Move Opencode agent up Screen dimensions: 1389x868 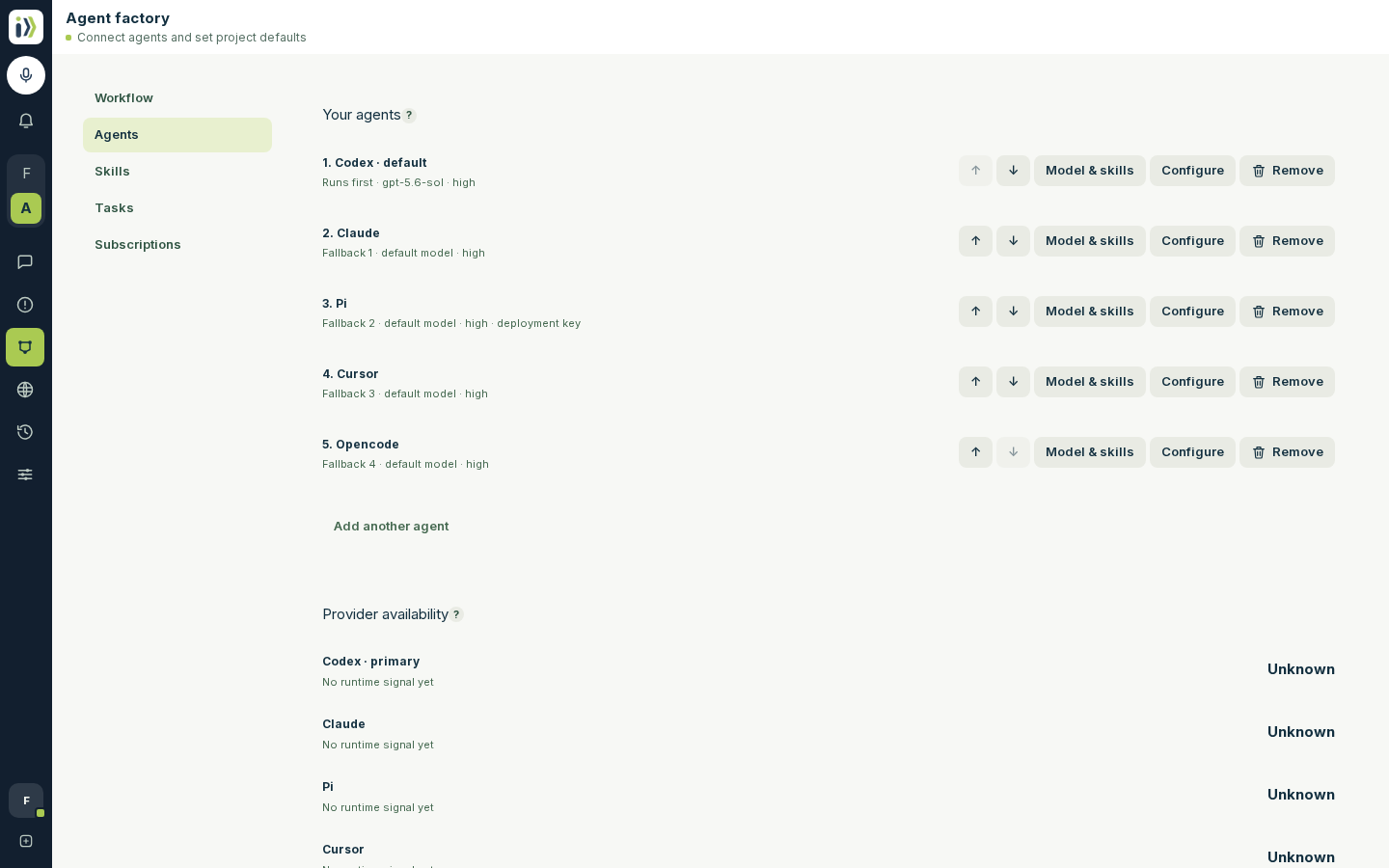(975, 452)
